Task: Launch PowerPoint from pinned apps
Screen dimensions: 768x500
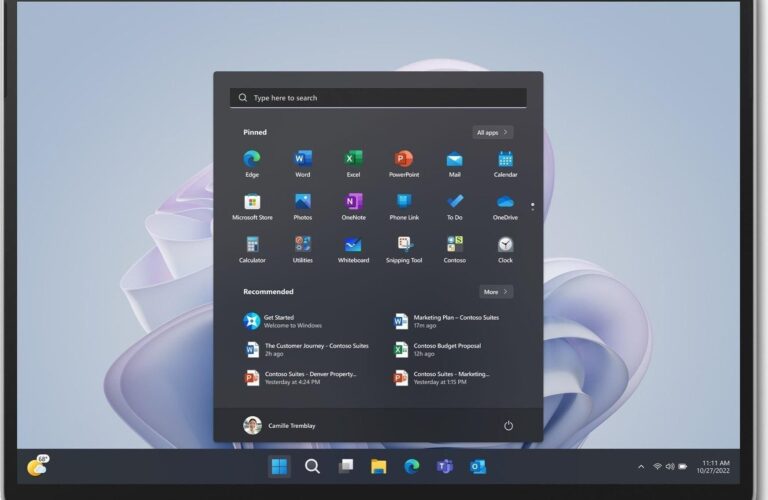Action: (404, 164)
